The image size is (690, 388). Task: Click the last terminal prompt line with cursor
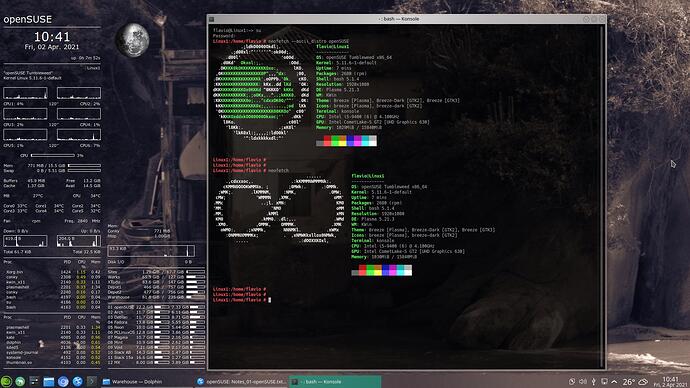[242, 300]
